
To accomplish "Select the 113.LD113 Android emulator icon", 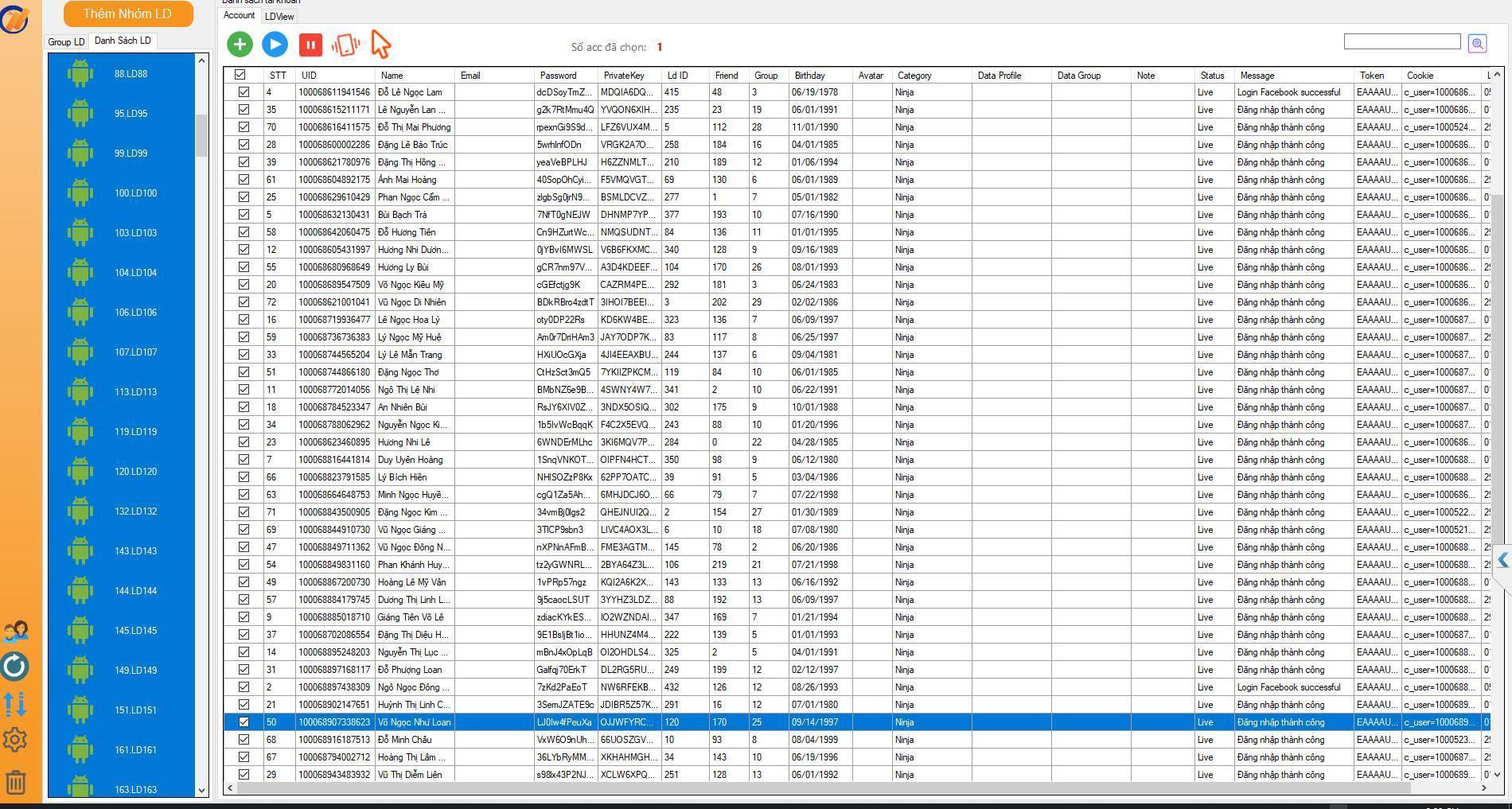I will point(80,391).
